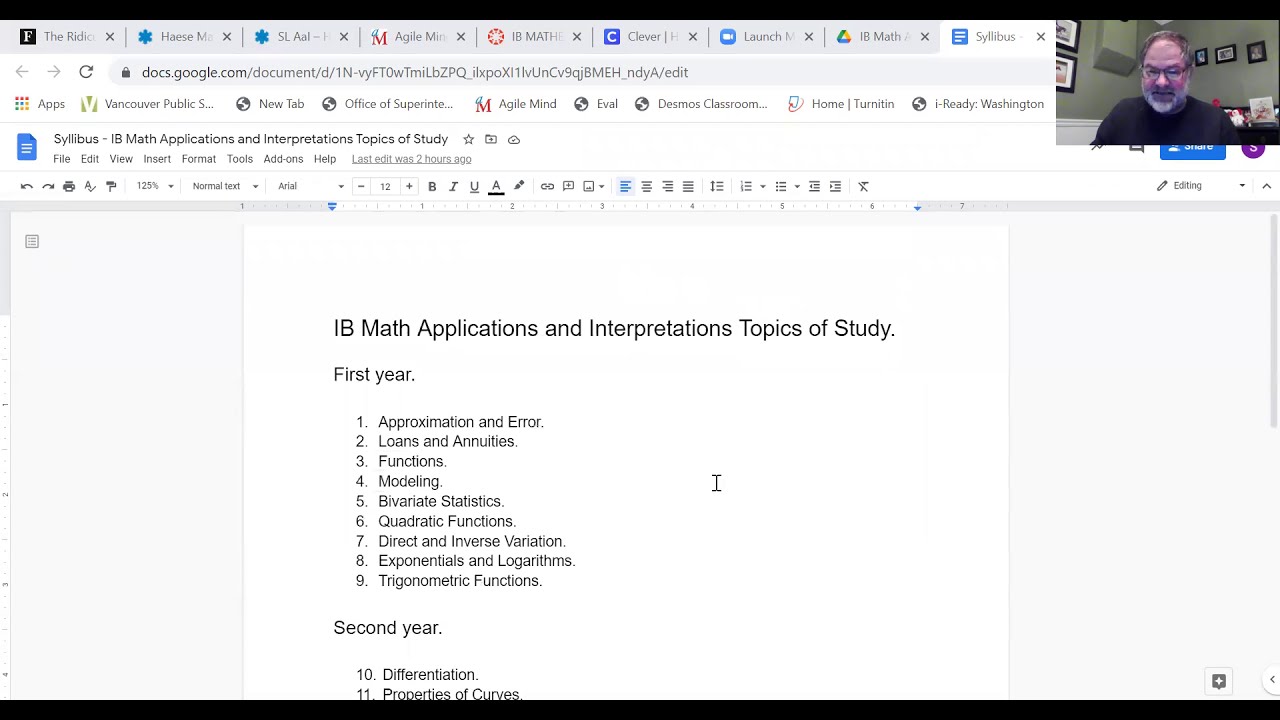Viewport: 1280px width, 720px height.
Task: Open the View menu
Action: coord(121,159)
